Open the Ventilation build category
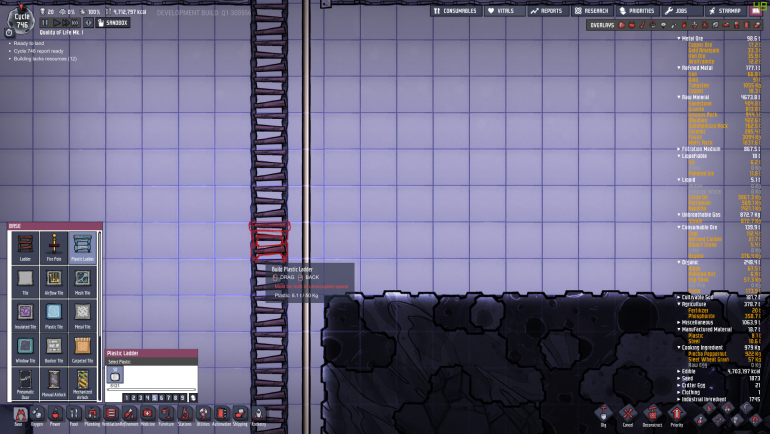770x434 pixels. click(110, 415)
